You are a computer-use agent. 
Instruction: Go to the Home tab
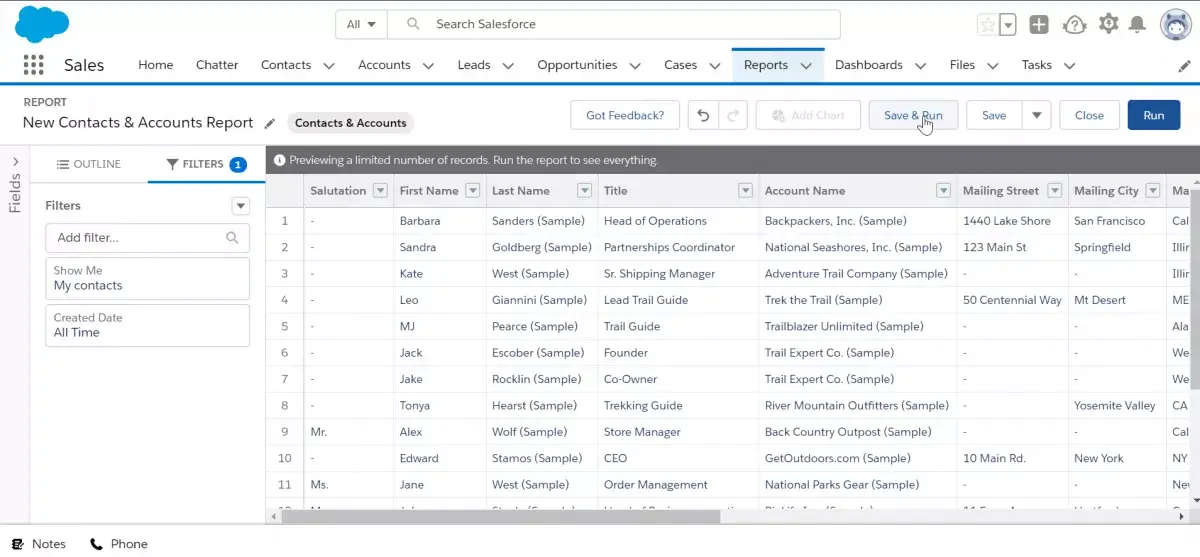(155, 65)
